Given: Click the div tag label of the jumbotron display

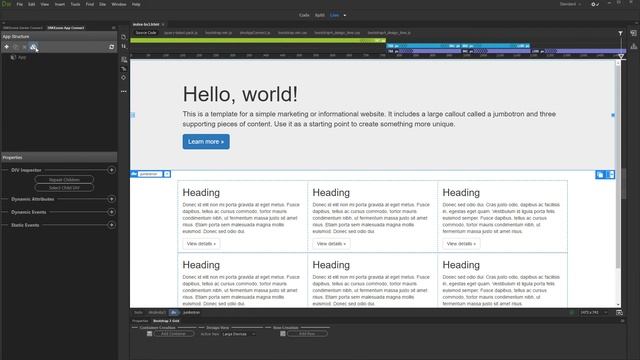Looking at the screenshot, I should click(x=134, y=174).
